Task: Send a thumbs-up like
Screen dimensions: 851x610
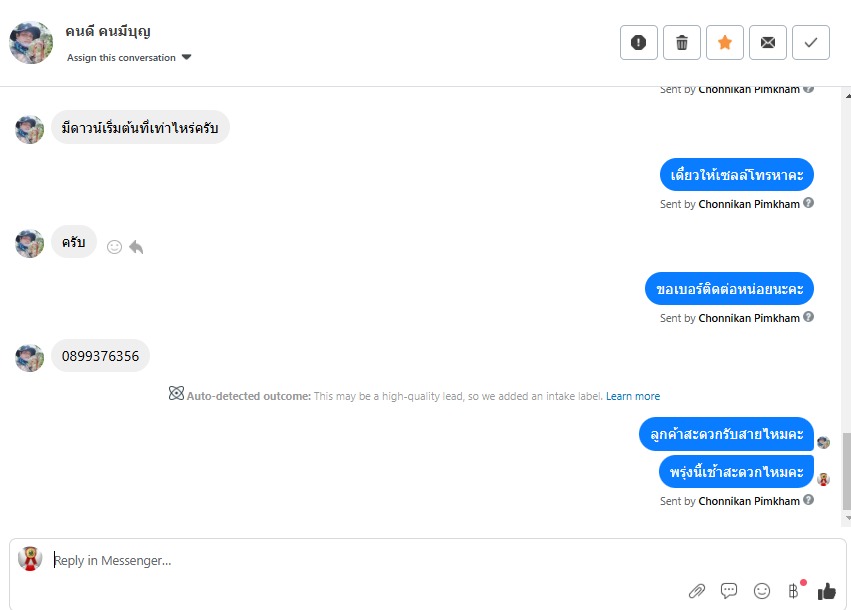Action: pyautogui.click(x=826, y=591)
